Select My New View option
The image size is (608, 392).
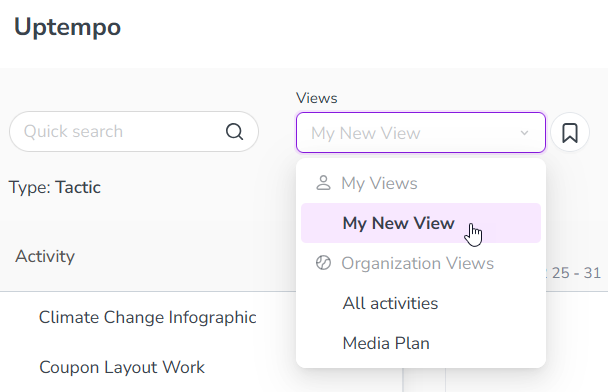coord(421,223)
